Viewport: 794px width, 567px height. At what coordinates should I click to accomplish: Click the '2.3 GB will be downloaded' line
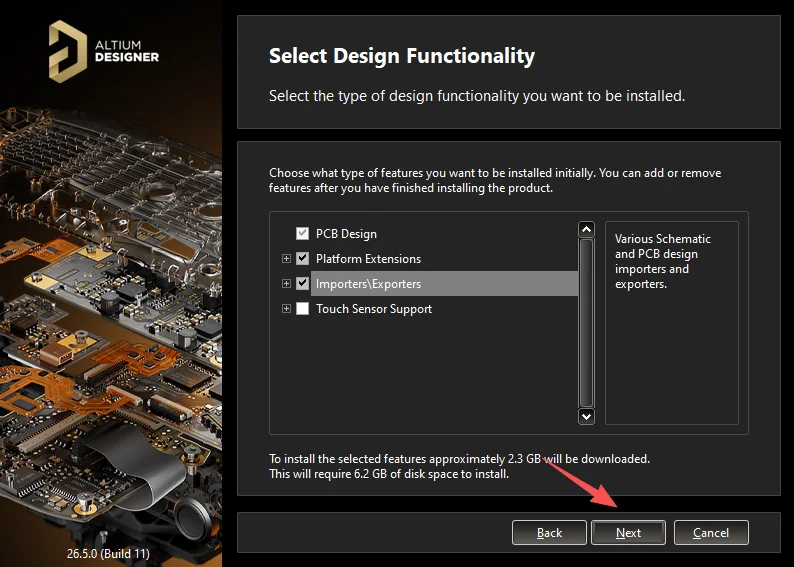point(459,459)
